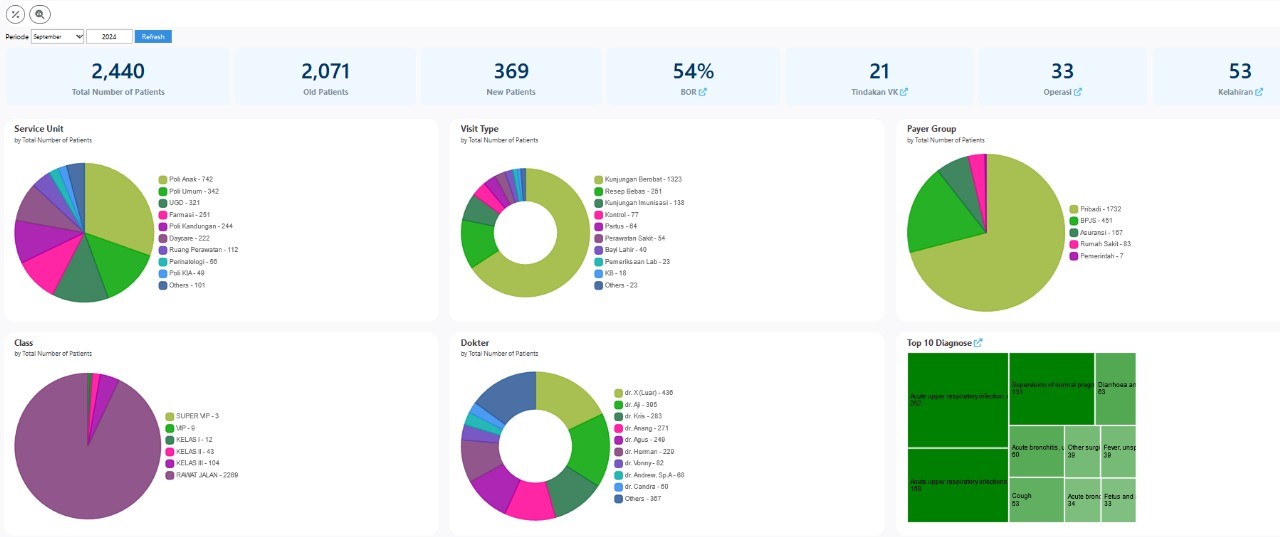Open the Tindakan VK external link icon
This screenshot has width=1280, height=537.
904,92
